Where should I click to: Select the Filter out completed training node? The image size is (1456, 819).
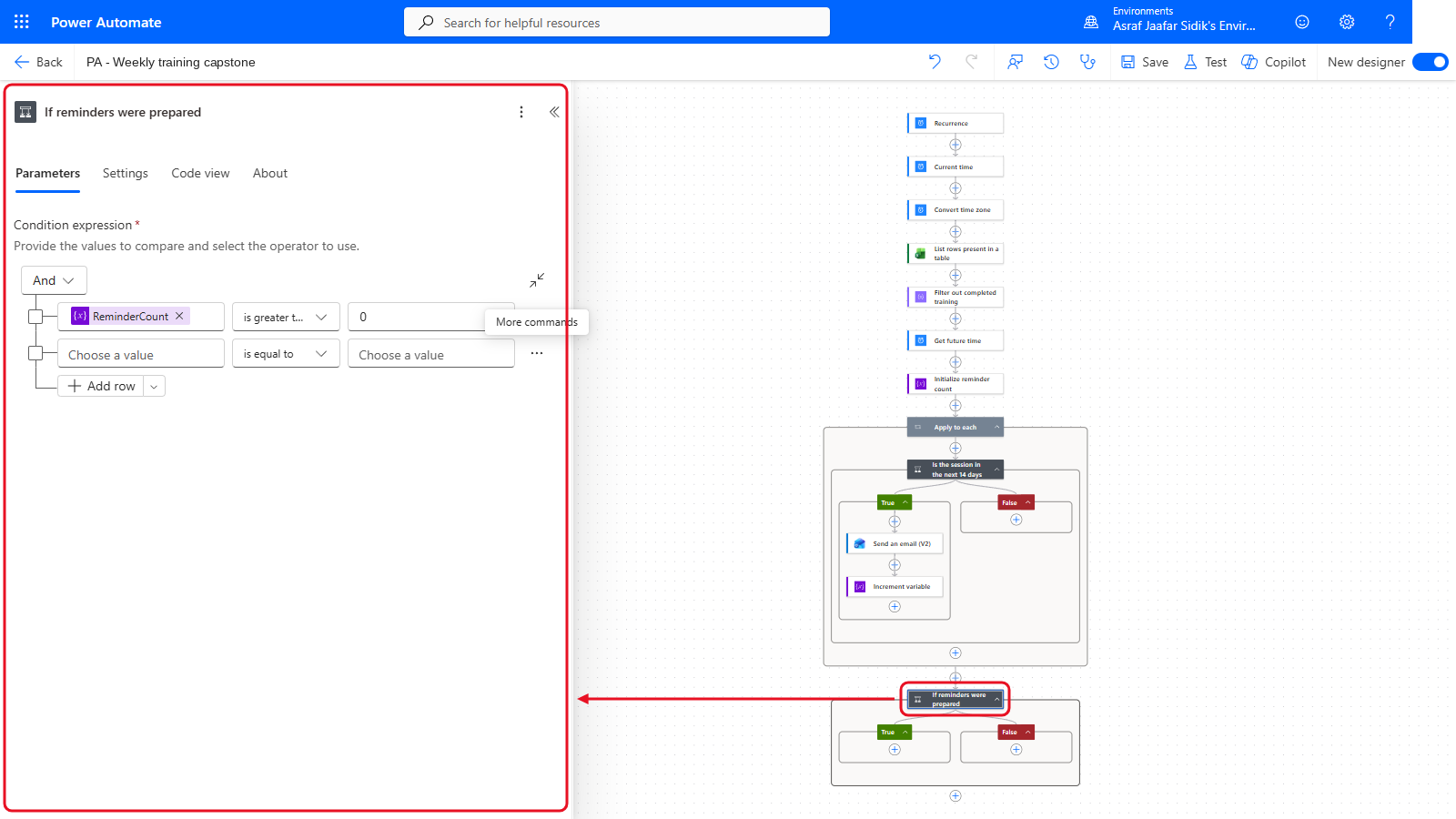[955, 297]
